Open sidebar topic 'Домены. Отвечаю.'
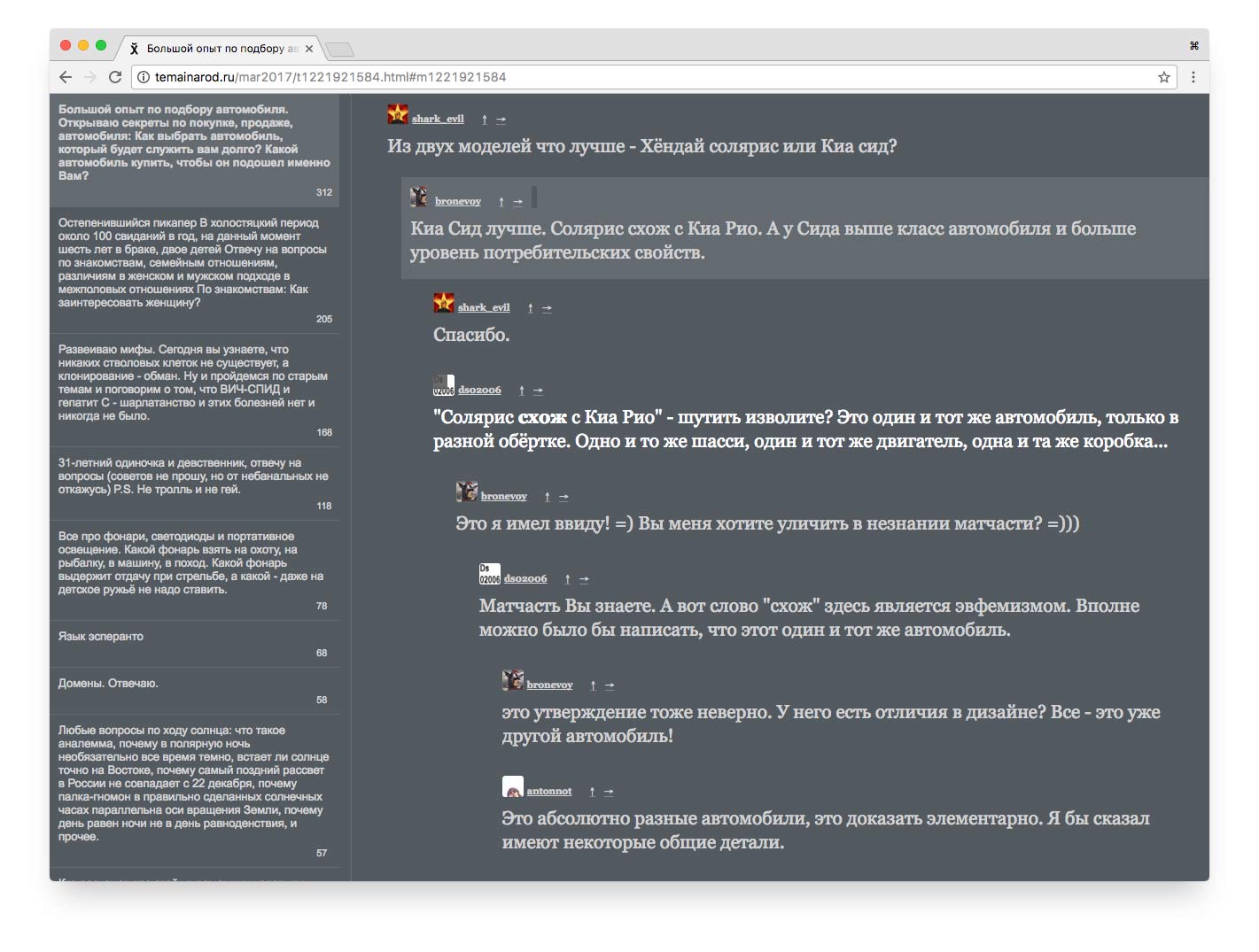 pyautogui.click(x=108, y=683)
